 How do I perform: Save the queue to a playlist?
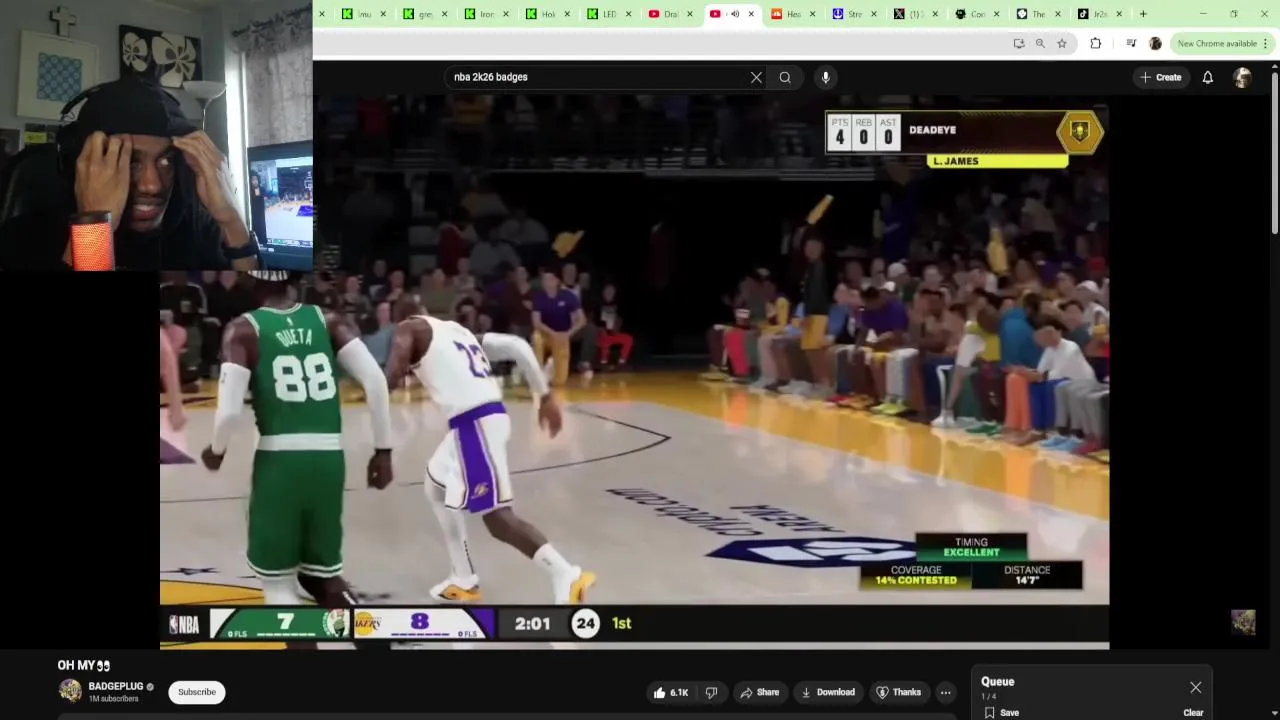[x=1001, y=712]
